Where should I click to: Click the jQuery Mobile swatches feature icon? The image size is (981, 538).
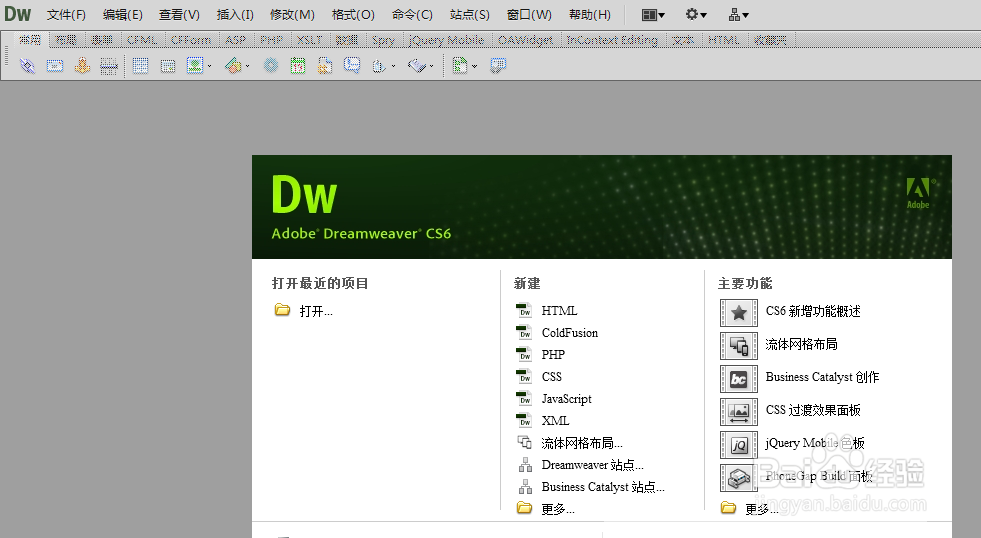tap(738, 445)
